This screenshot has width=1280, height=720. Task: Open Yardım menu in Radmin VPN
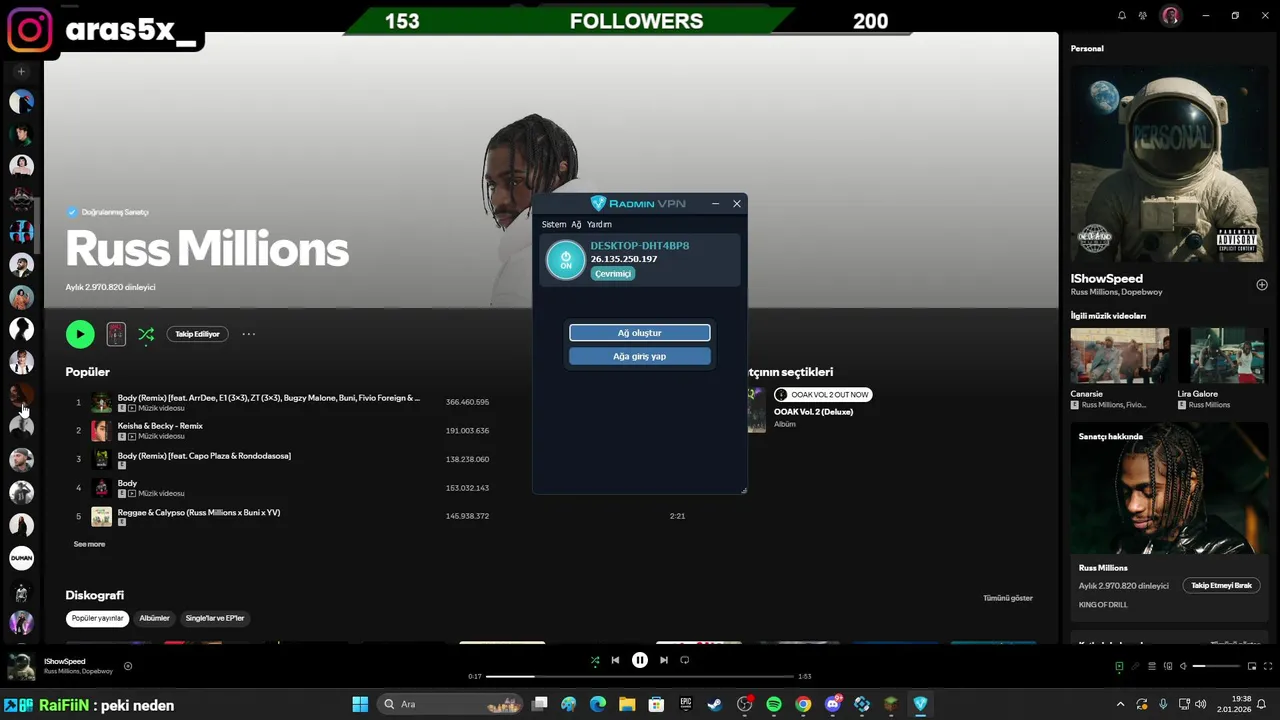[x=599, y=225]
